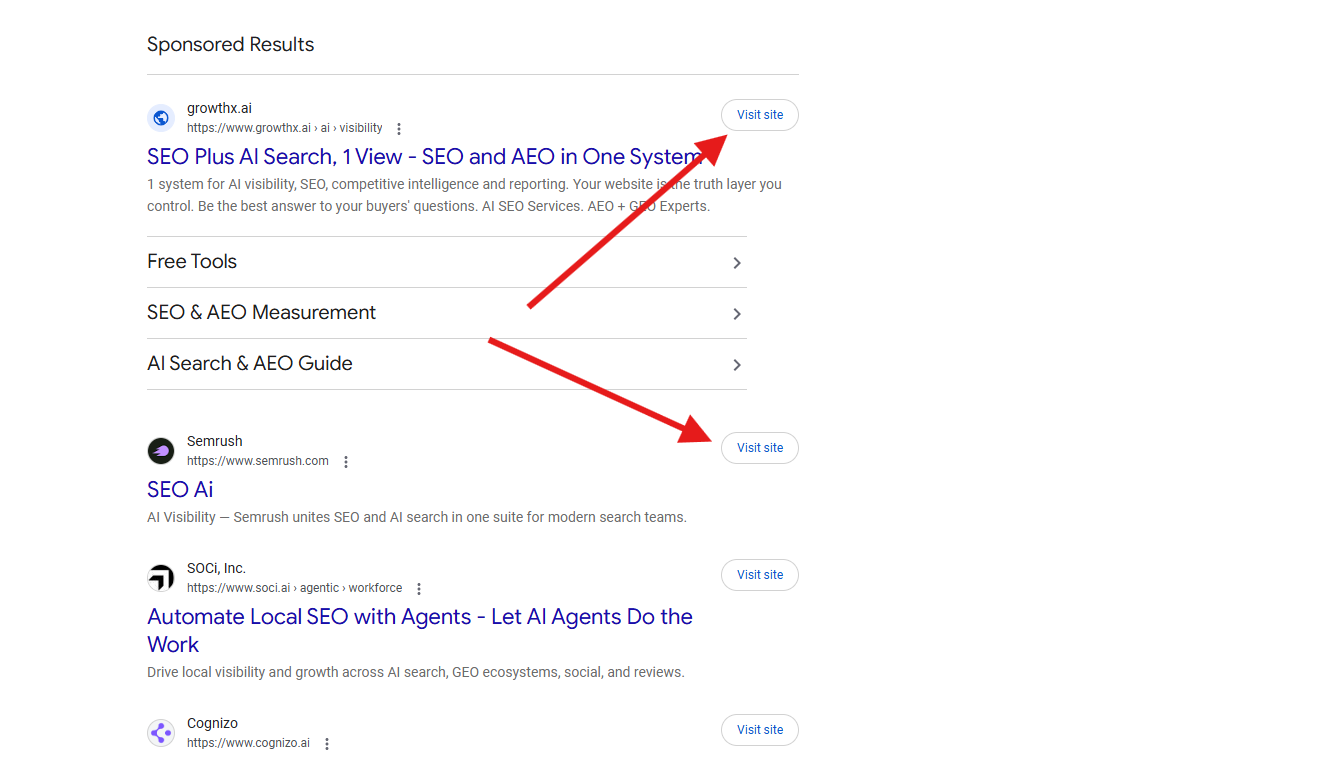The image size is (1340, 757).
Task: Open Automate Local SEO with Agents headline
Action: click(x=420, y=631)
